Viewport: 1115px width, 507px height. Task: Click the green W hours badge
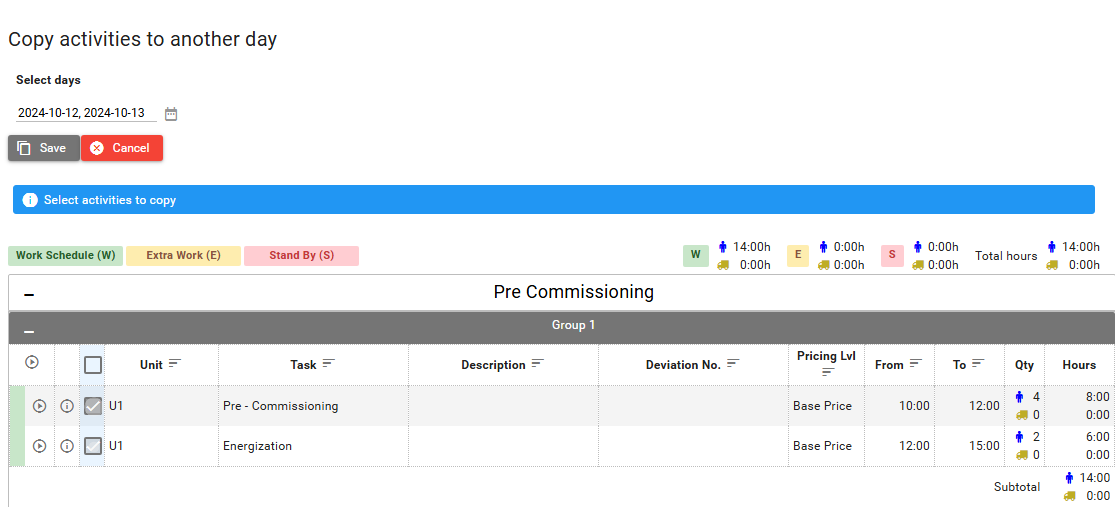tap(696, 255)
